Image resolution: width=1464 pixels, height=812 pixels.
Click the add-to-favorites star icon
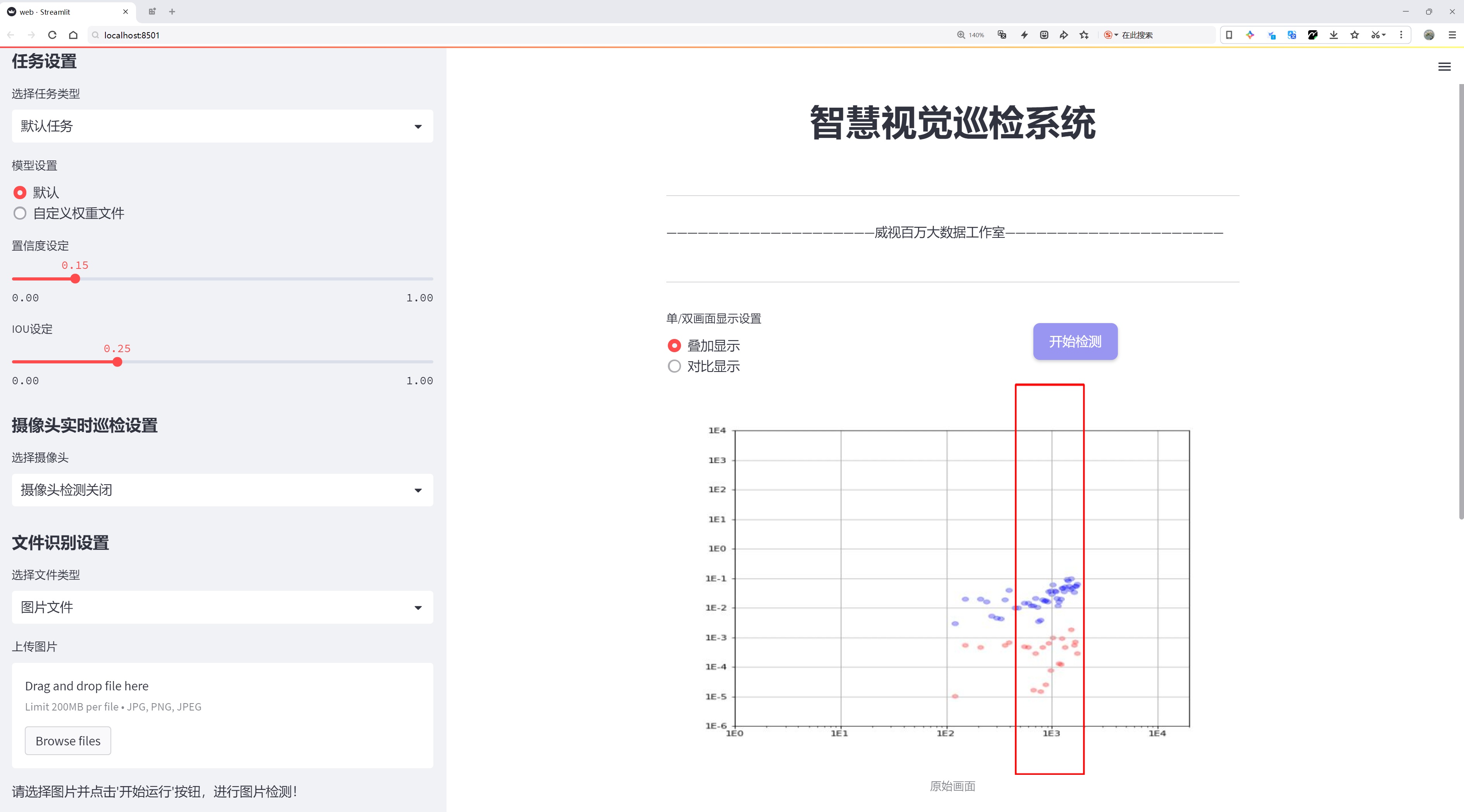(x=1085, y=34)
